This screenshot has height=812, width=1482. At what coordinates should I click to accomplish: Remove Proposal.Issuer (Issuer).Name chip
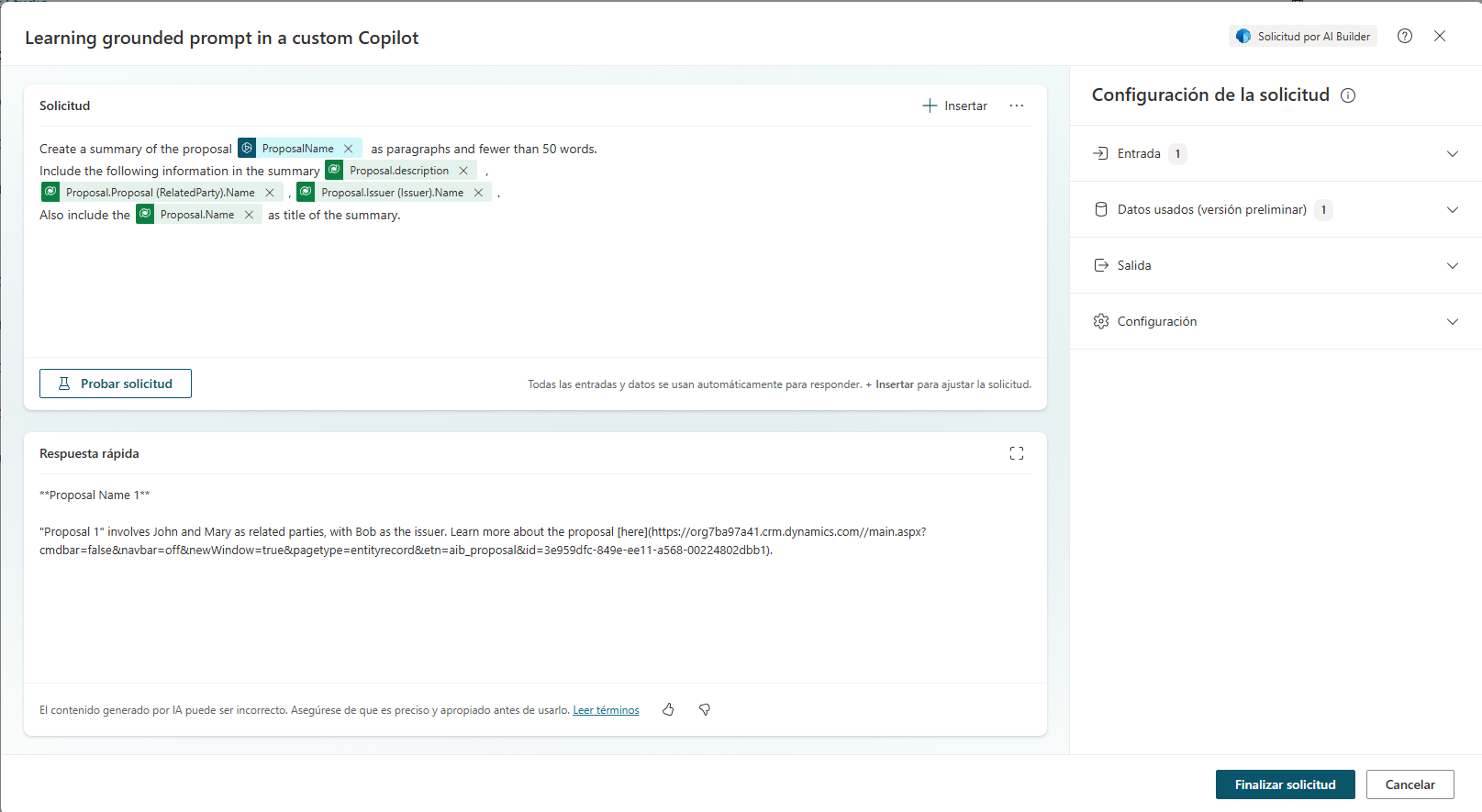(x=478, y=193)
